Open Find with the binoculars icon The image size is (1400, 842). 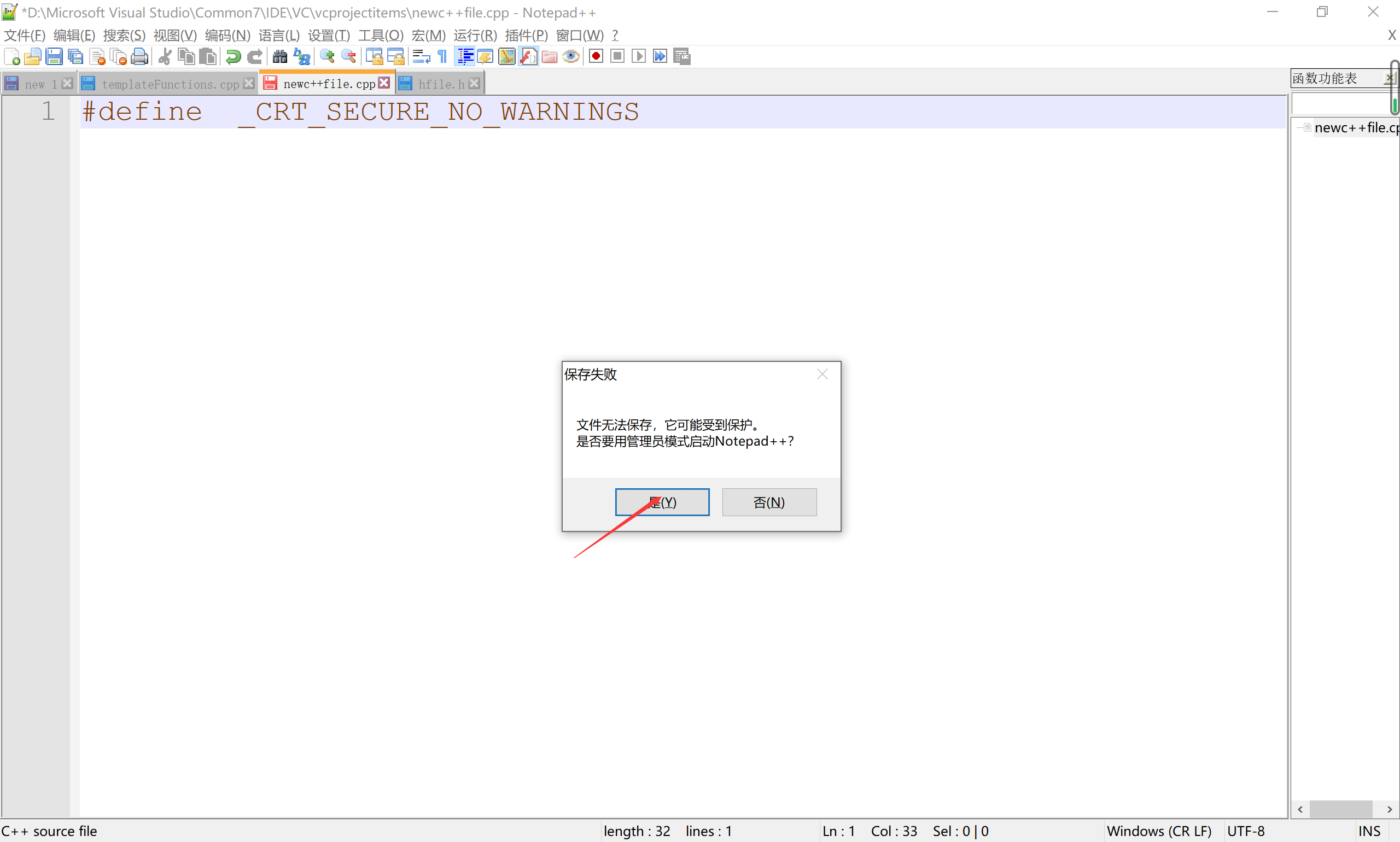click(x=279, y=56)
